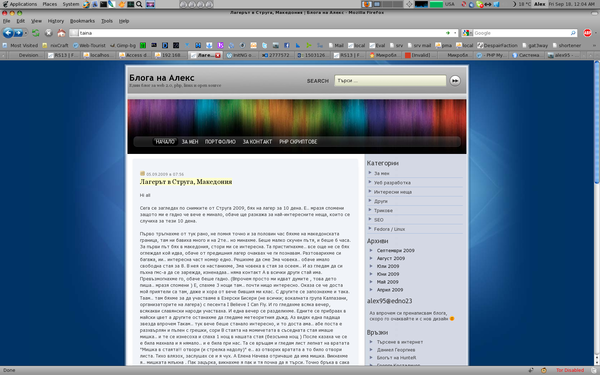Open the Adblock Plus red icon

[587, 33]
